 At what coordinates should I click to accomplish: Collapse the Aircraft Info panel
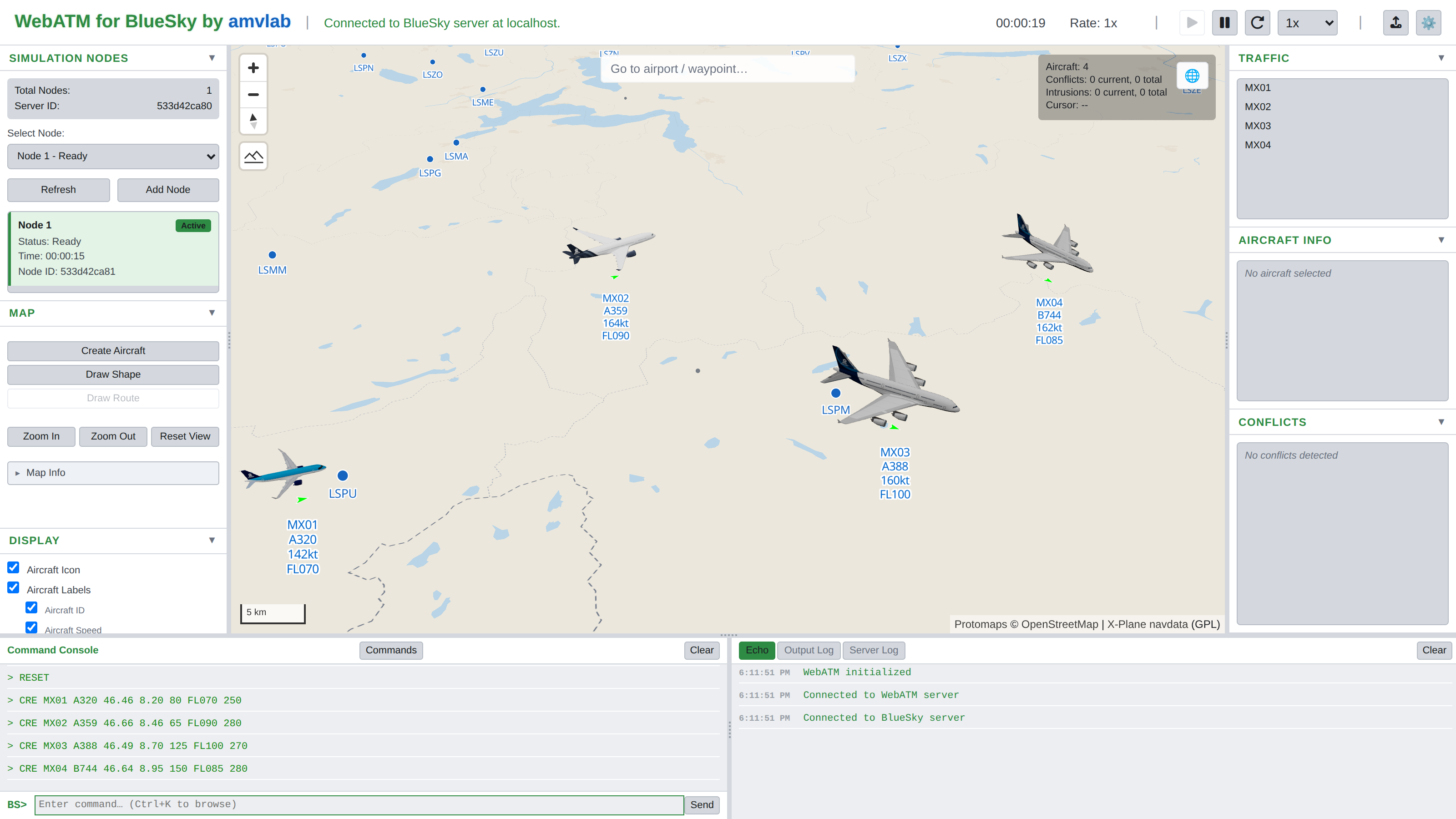coord(1441,240)
